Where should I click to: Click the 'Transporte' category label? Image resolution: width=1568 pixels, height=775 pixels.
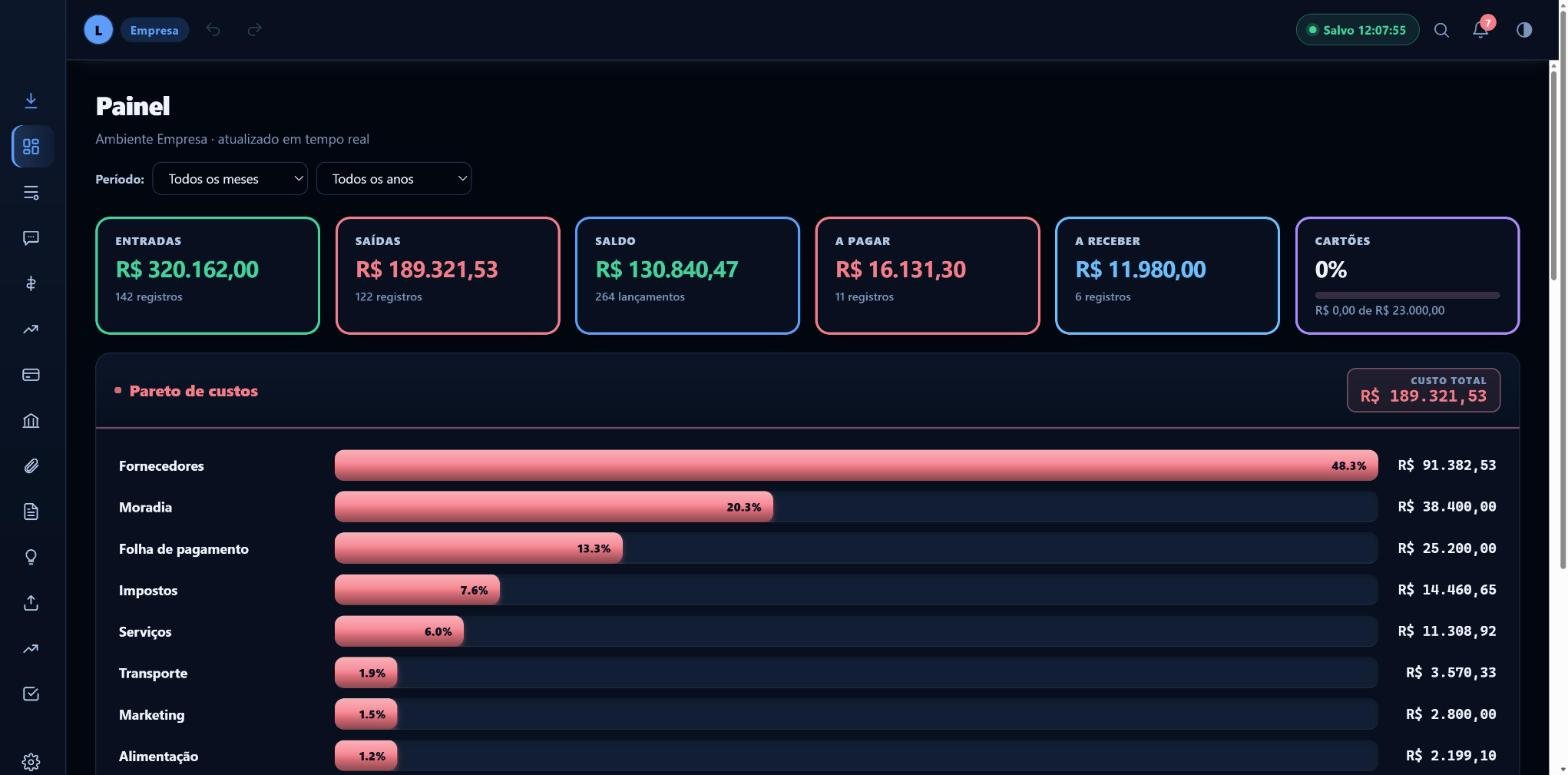(x=153, y=673)
